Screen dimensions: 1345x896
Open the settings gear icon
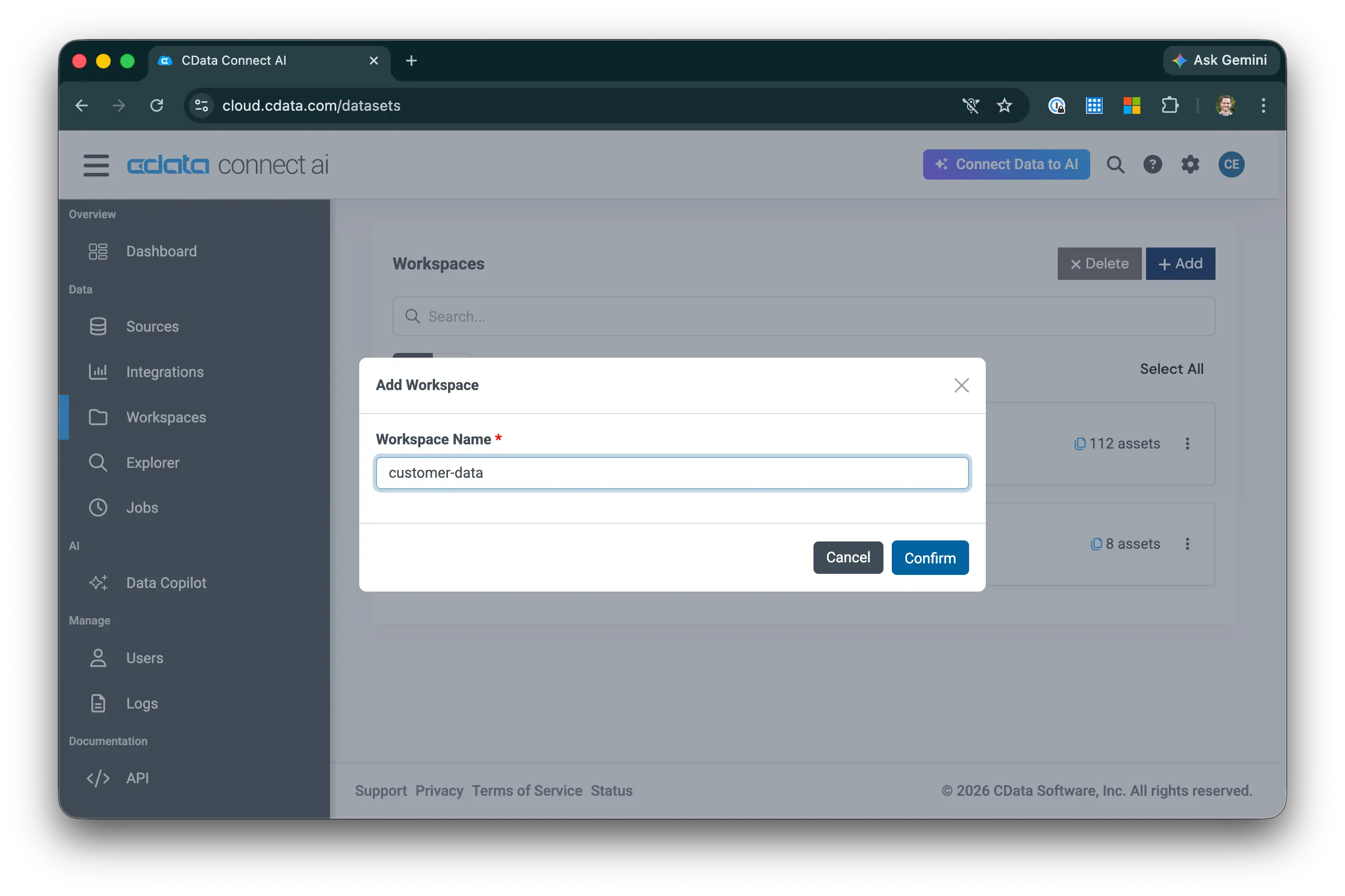(x=1189, y=164)
